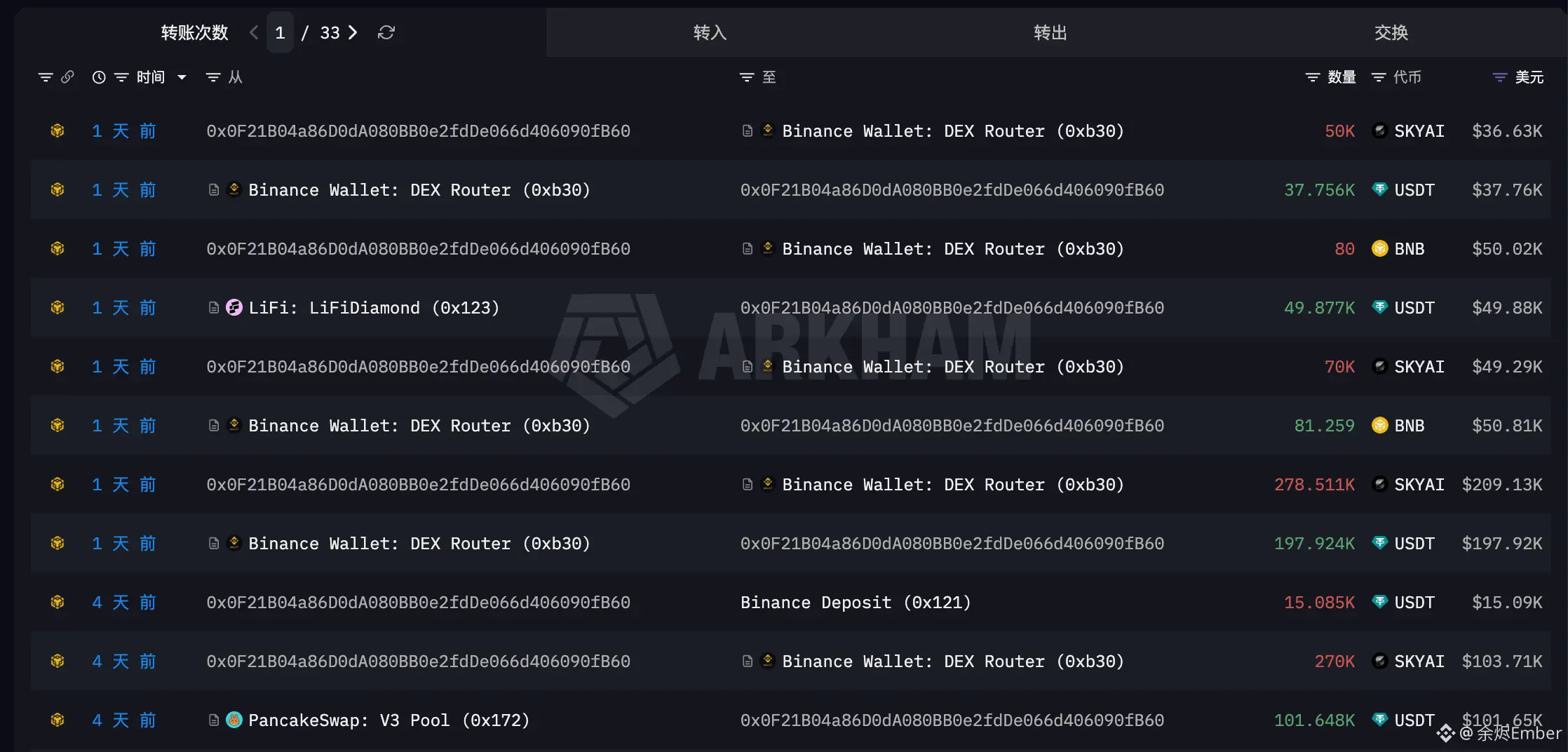Screen dimensions: 1568x752
Task: Go to previous transfers page
Action: 254,32
